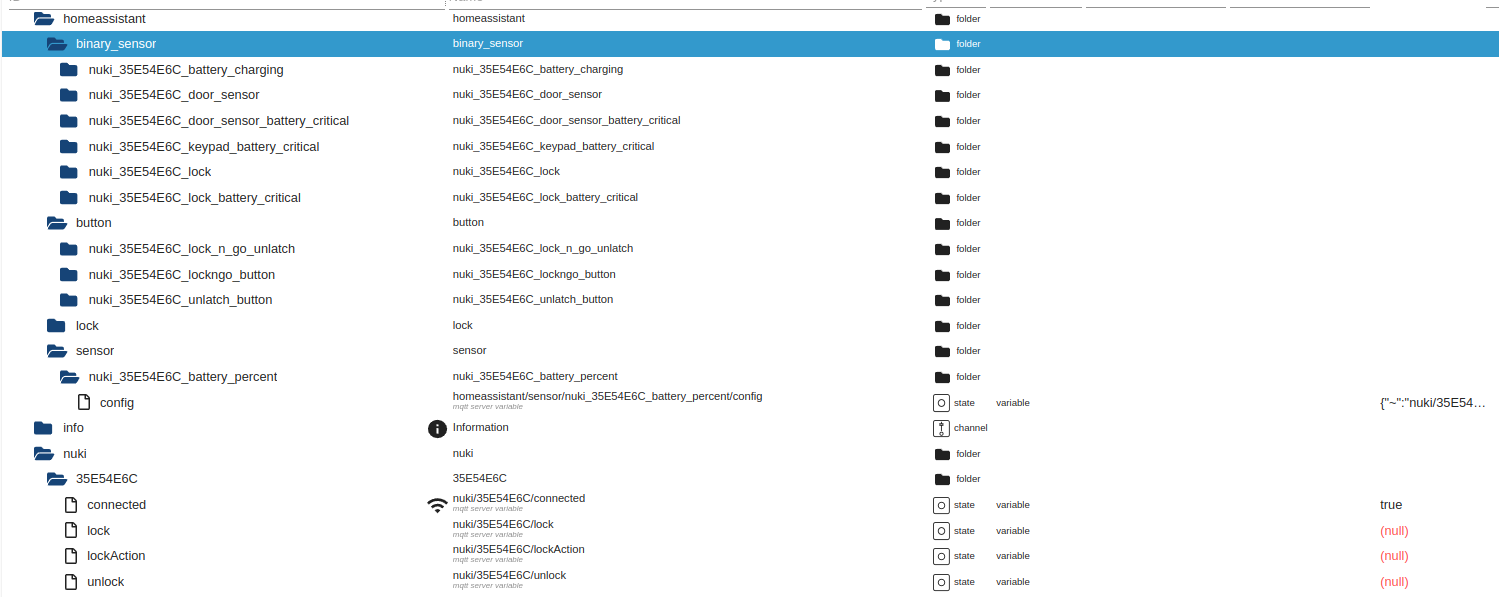Expand the nuki_35E54E6C_lock folder icon
Image resolution: width=1499 pixels, height=597 pixels.
pos(68,172)
